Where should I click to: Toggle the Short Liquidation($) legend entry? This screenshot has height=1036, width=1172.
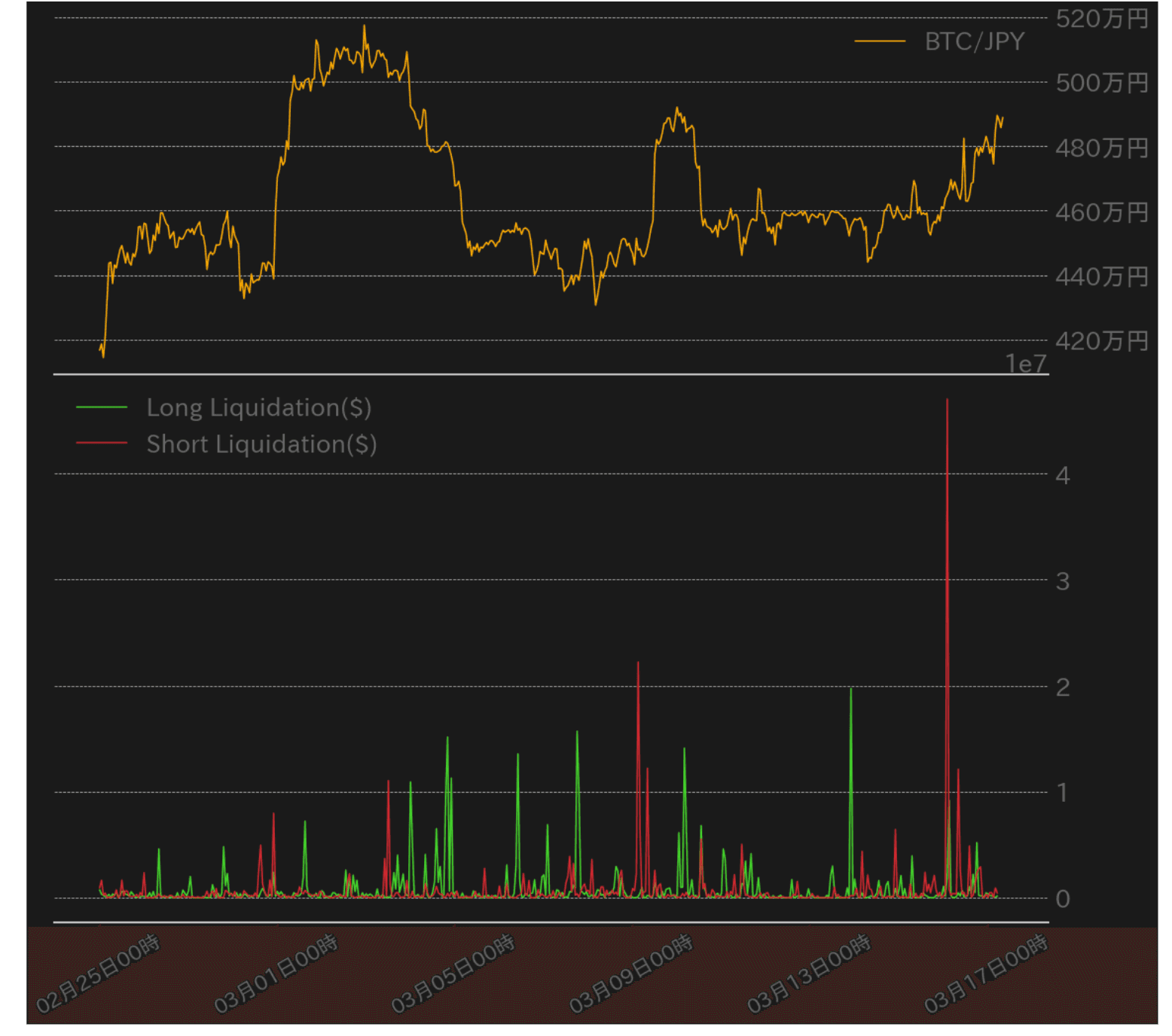pyautogui.click(x=261, y=444)
